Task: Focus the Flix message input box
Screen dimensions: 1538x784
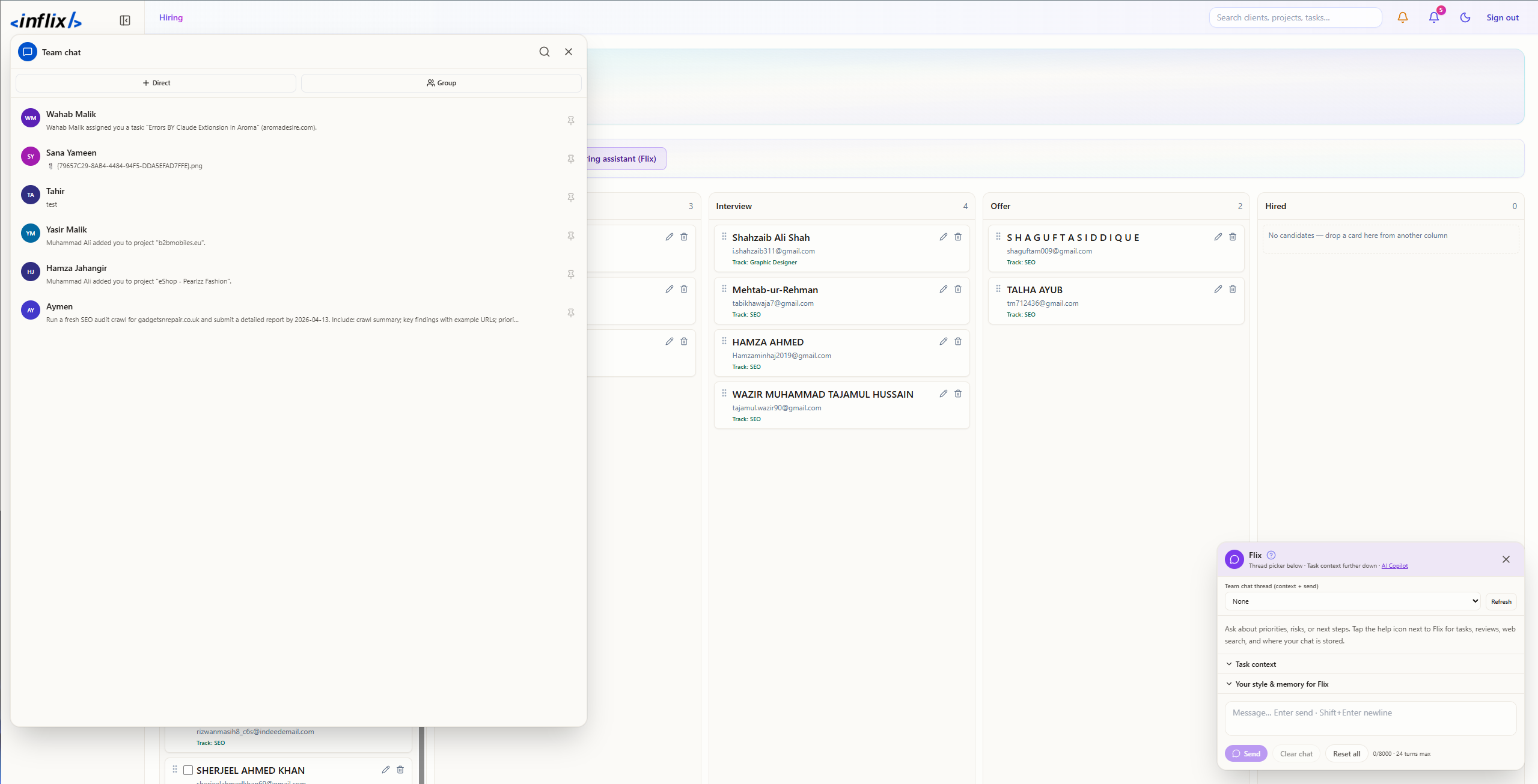Action: [x=1370, y=719]
